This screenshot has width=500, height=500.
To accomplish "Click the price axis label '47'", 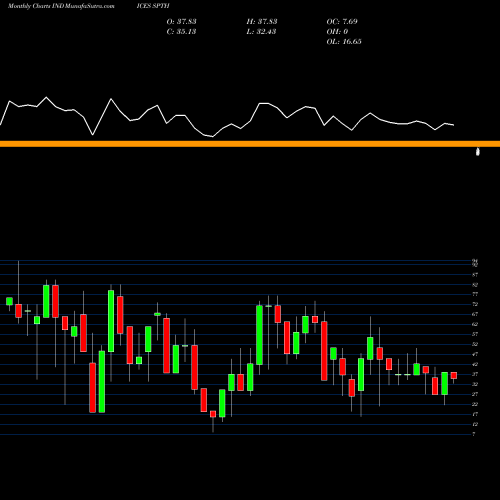I will [x=475, y=354].
